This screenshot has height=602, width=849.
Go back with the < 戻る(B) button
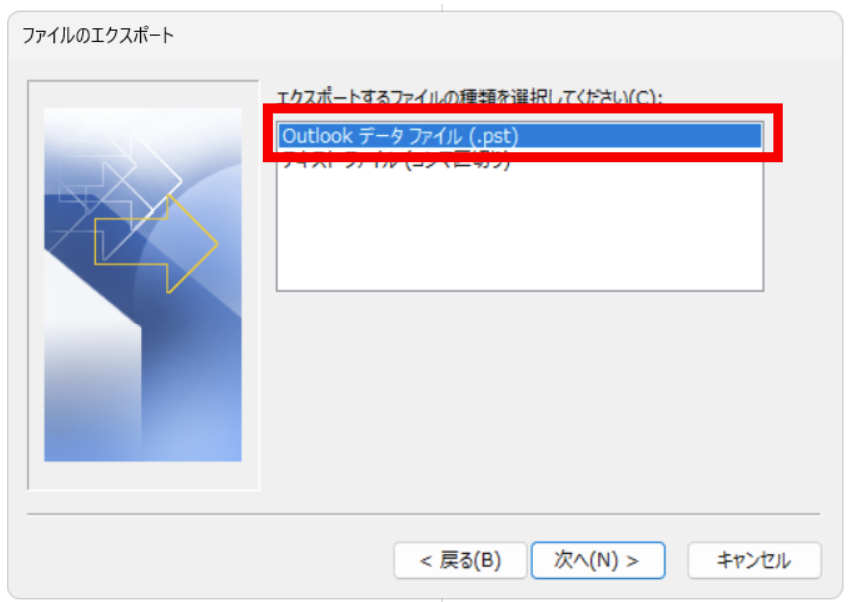coord(460,560)
